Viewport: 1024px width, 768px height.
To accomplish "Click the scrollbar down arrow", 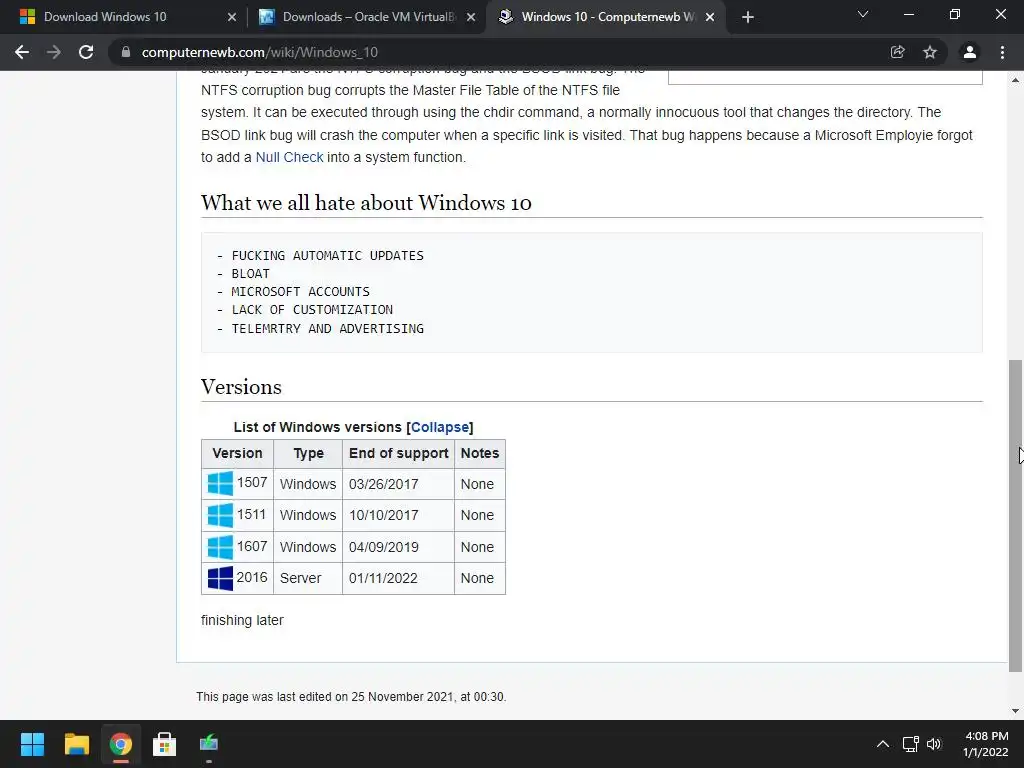I will point(1015,711).
